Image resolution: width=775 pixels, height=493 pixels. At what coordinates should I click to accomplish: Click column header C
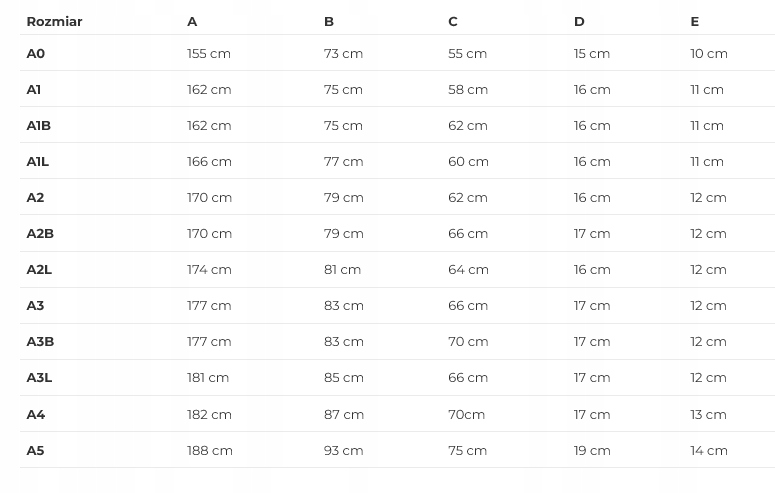pyautogui.click(x=453, y=21)
